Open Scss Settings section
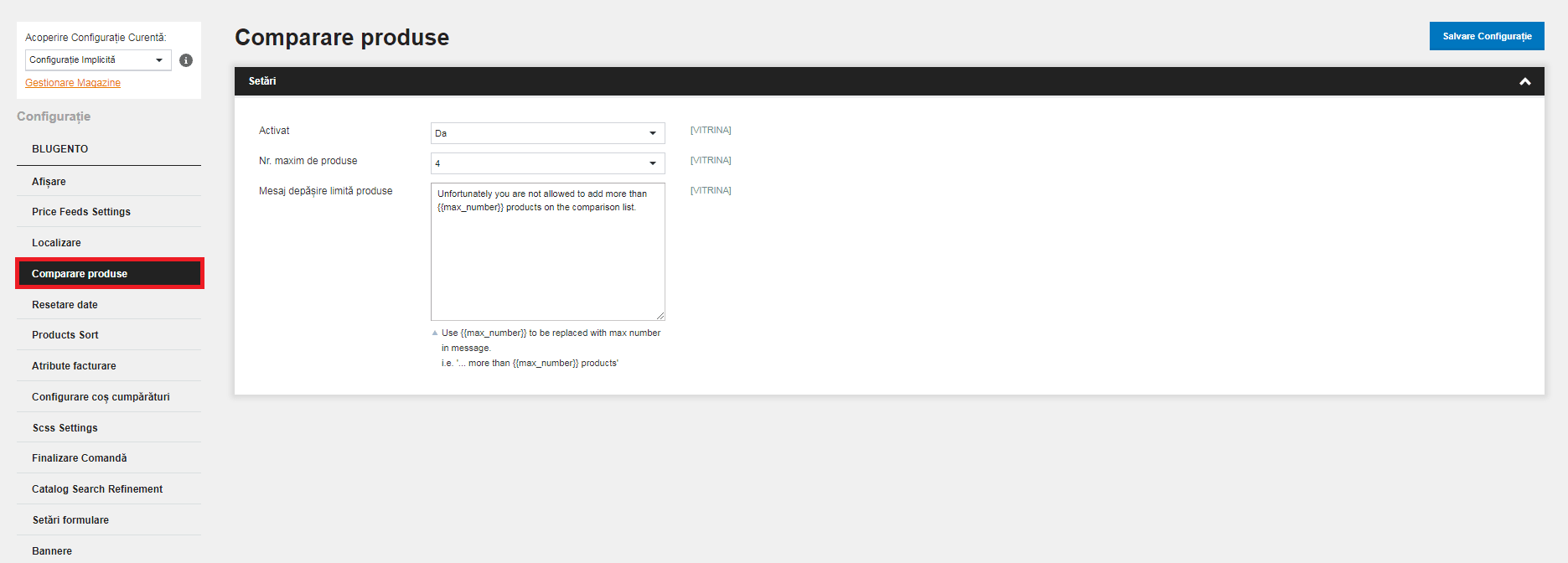 click(x=109, y=428)
